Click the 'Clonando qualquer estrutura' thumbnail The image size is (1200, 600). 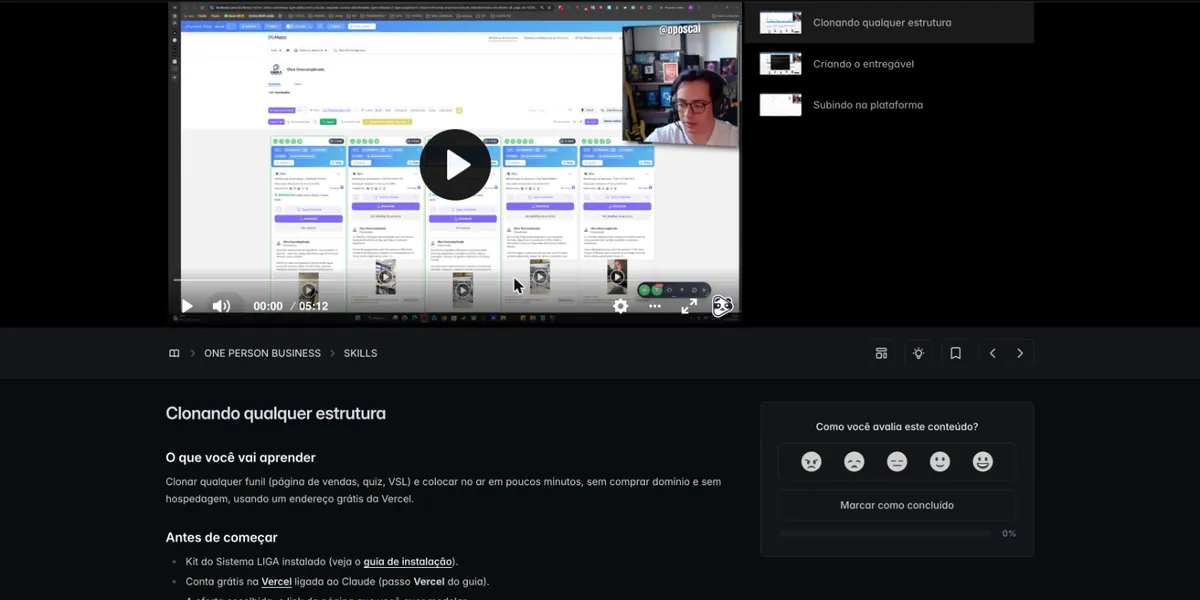(780, 23)
